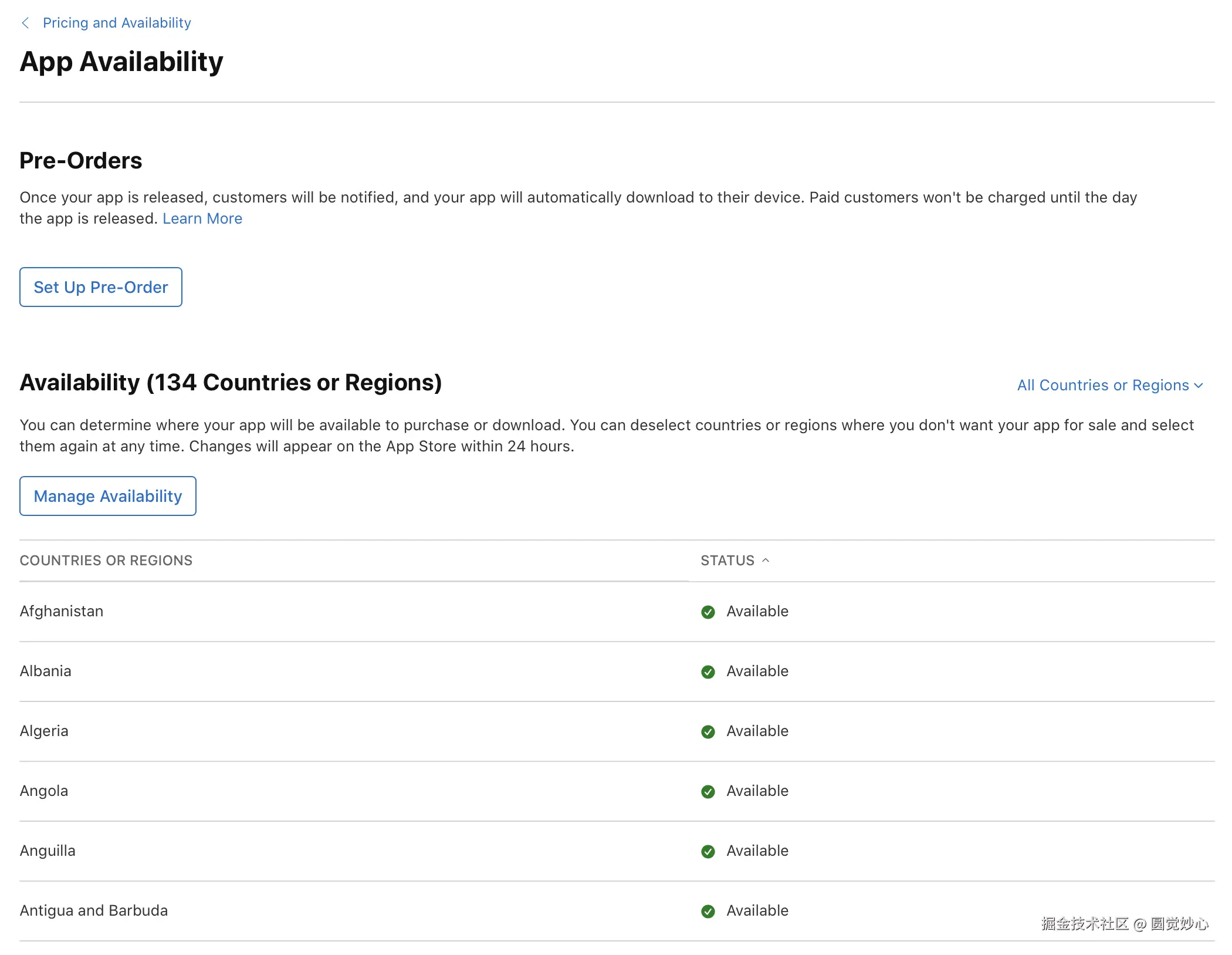Select the Antigua and Barbuda row

[94, 910]
